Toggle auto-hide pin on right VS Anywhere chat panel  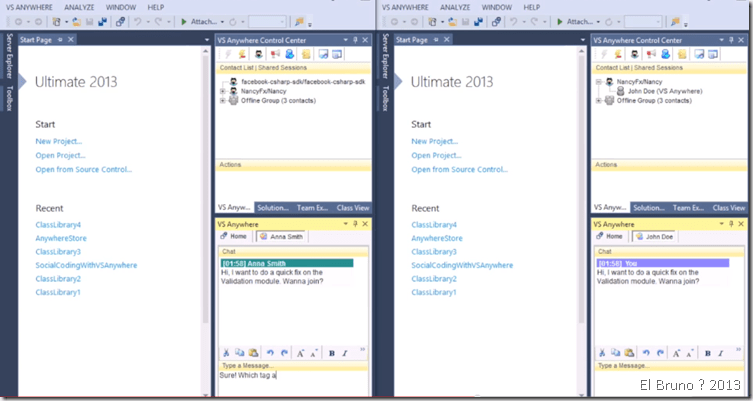pyautogui.click(x=731, y=224)
